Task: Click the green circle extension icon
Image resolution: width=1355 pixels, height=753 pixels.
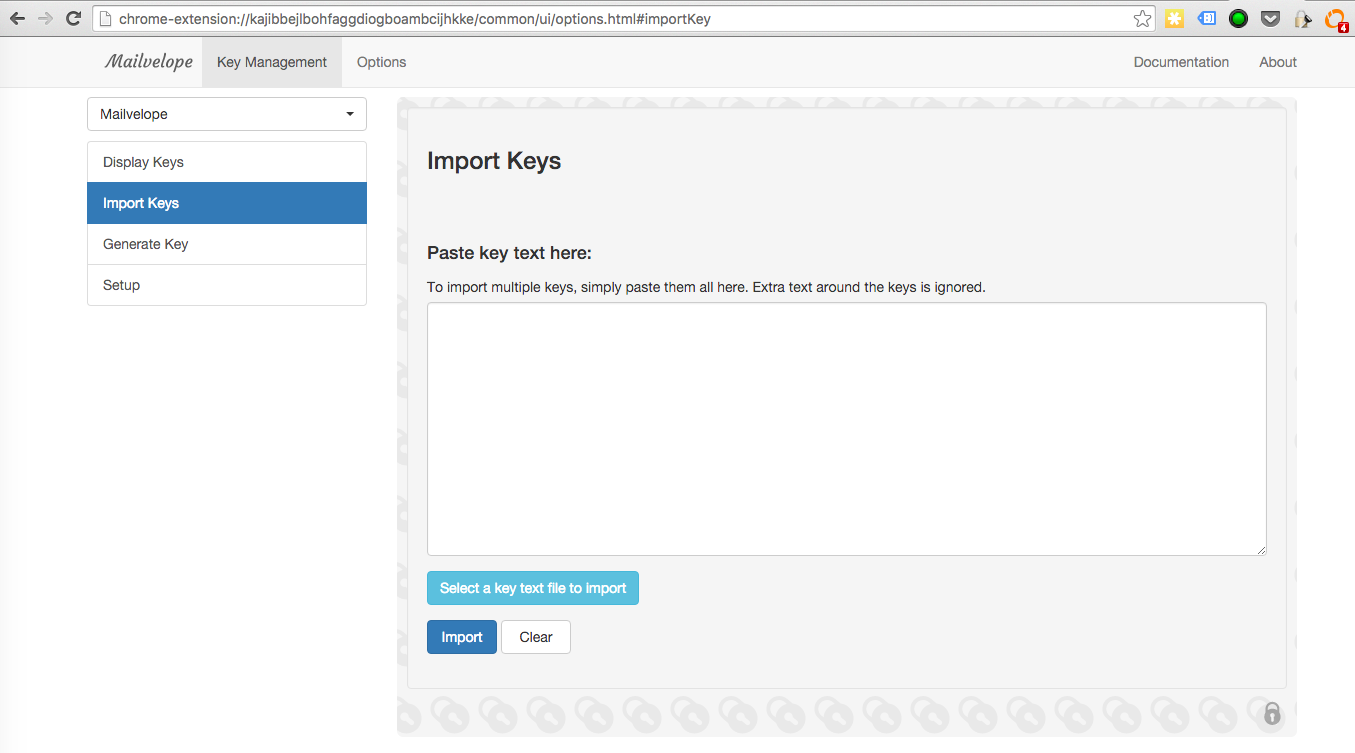Action: pyautogui.click(x=1238, y=18)
